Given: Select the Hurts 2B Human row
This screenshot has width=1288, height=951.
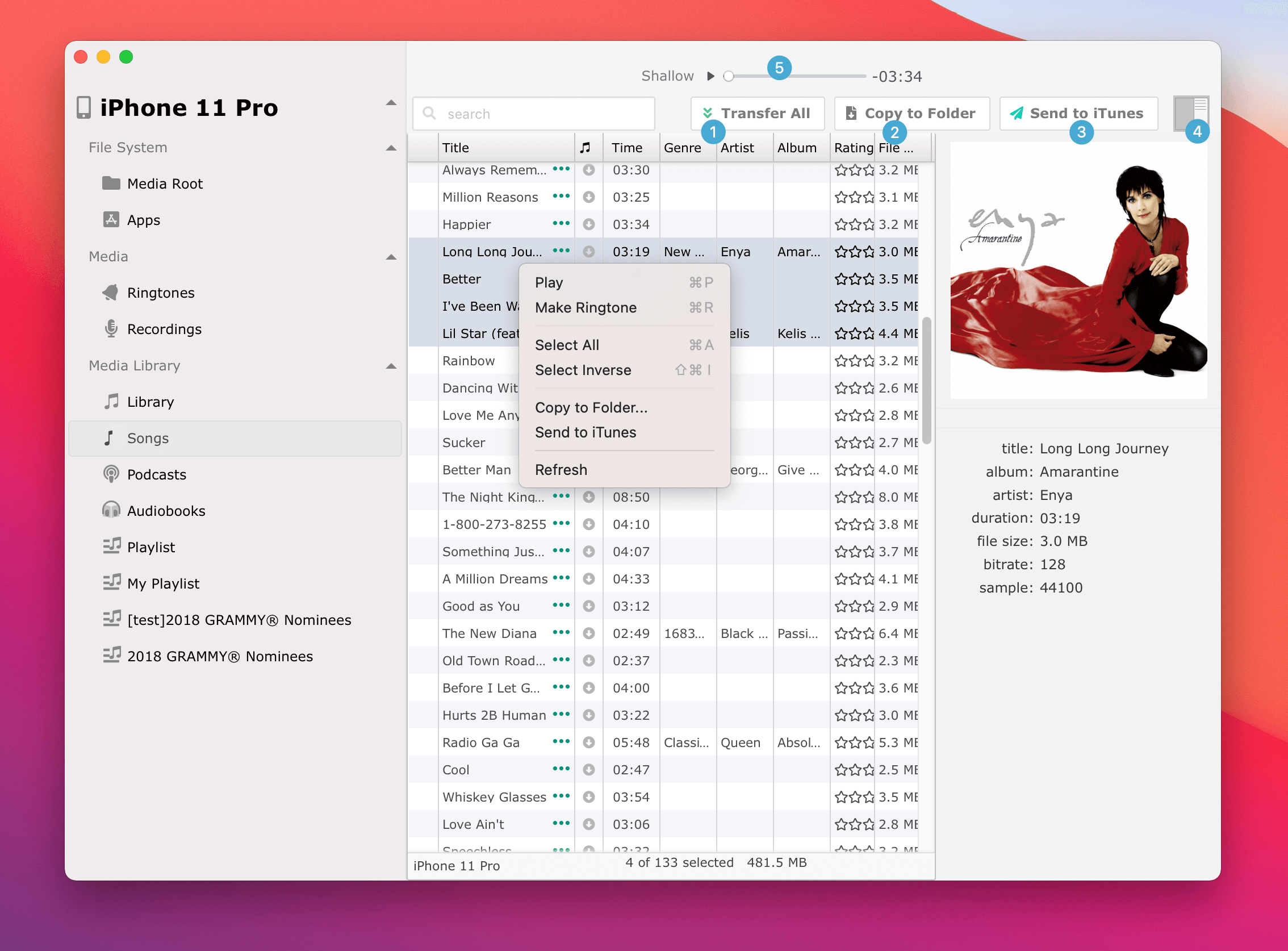Looking at the screenshot, I should 663,715.
